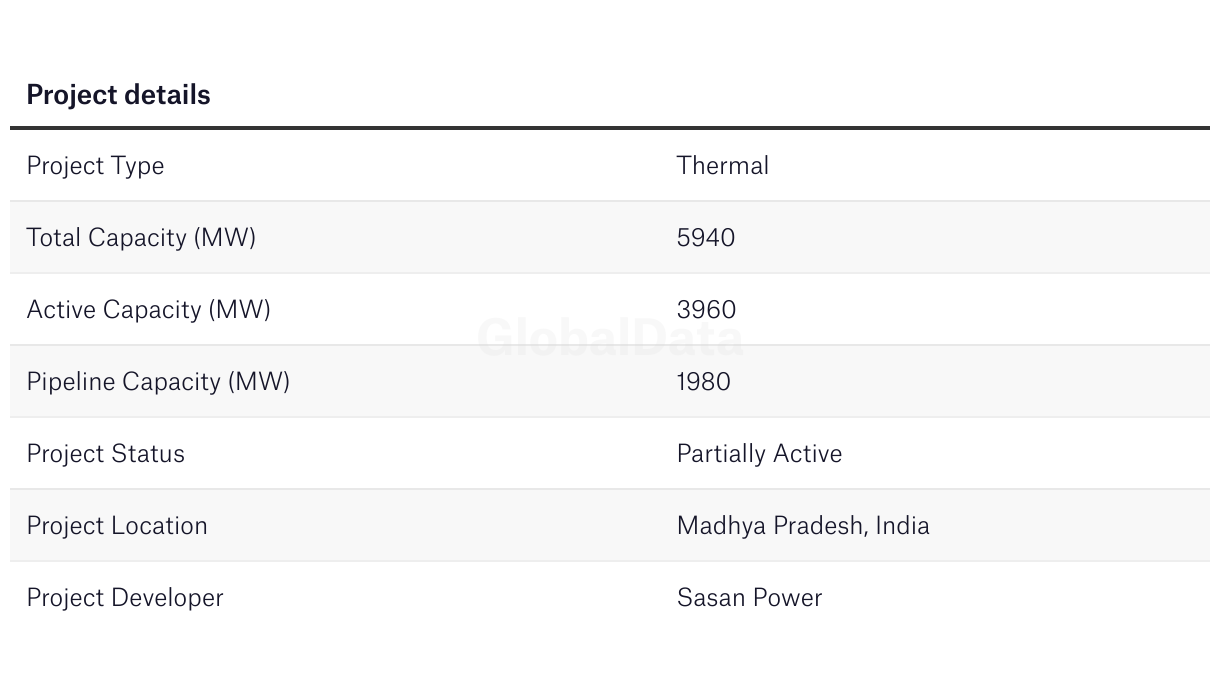Select the Project Developer label
The height and width of the screenshot is (674, 1220).
tap(125, 598)
